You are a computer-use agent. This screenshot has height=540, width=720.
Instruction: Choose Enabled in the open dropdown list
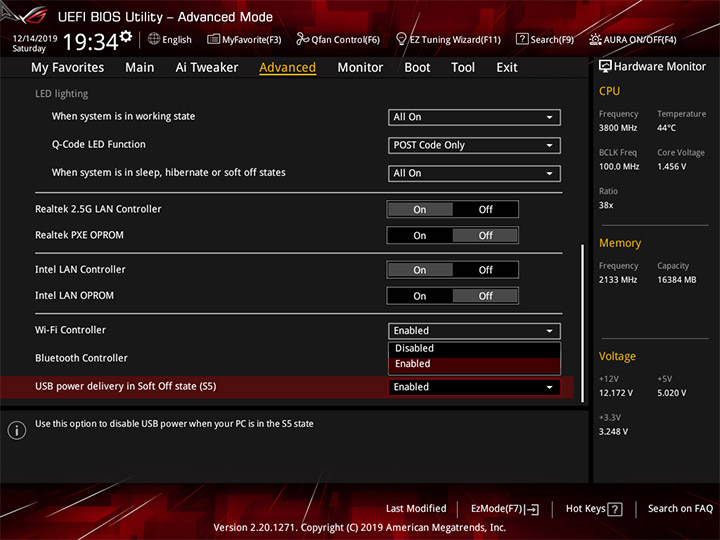point(474,364)
